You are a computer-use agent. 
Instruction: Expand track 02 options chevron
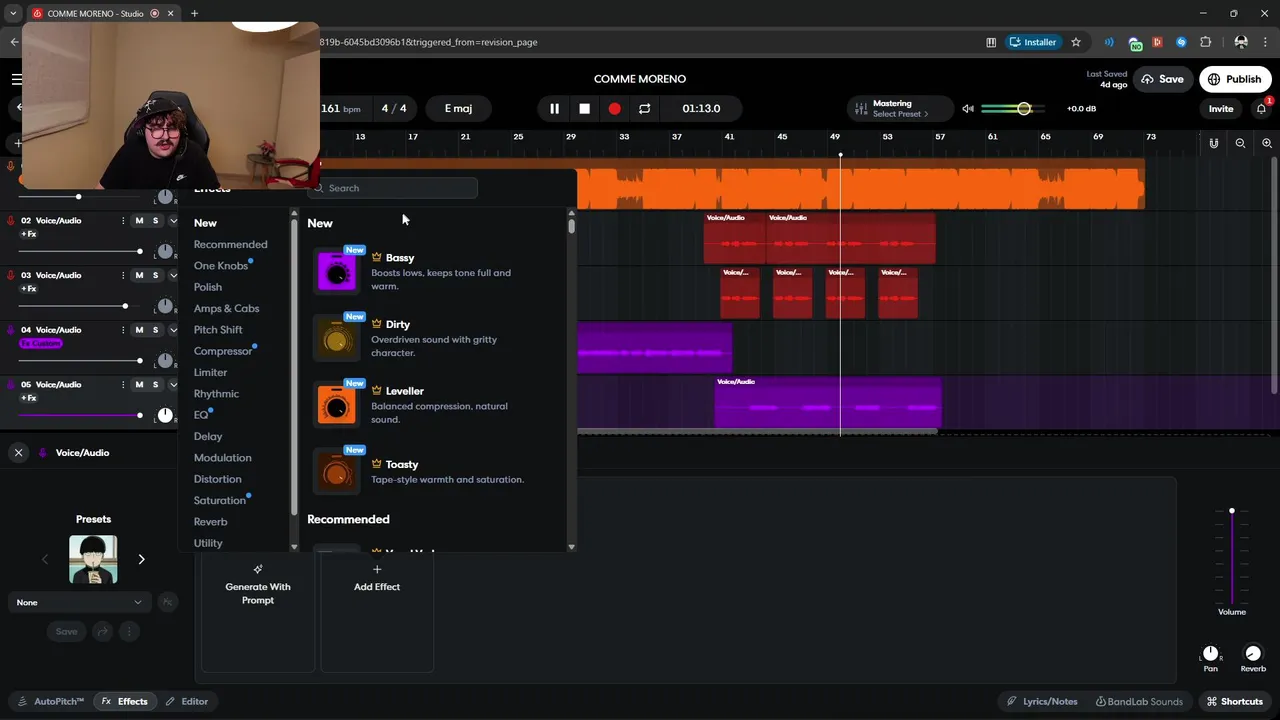pyautogui.click(x=173, y=221)
